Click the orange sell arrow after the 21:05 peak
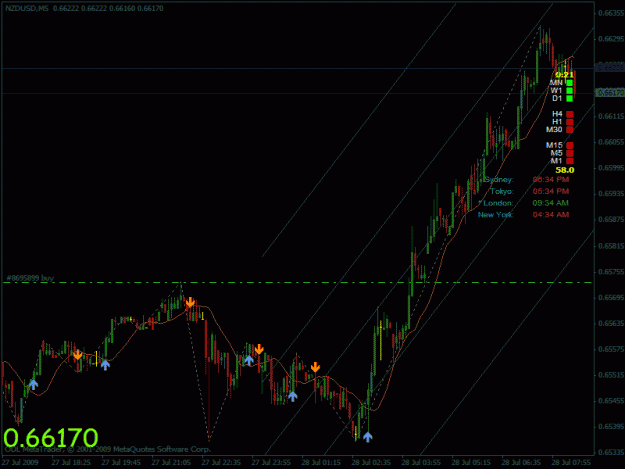This screenshot has width=625, height=469. click(190, 302)
